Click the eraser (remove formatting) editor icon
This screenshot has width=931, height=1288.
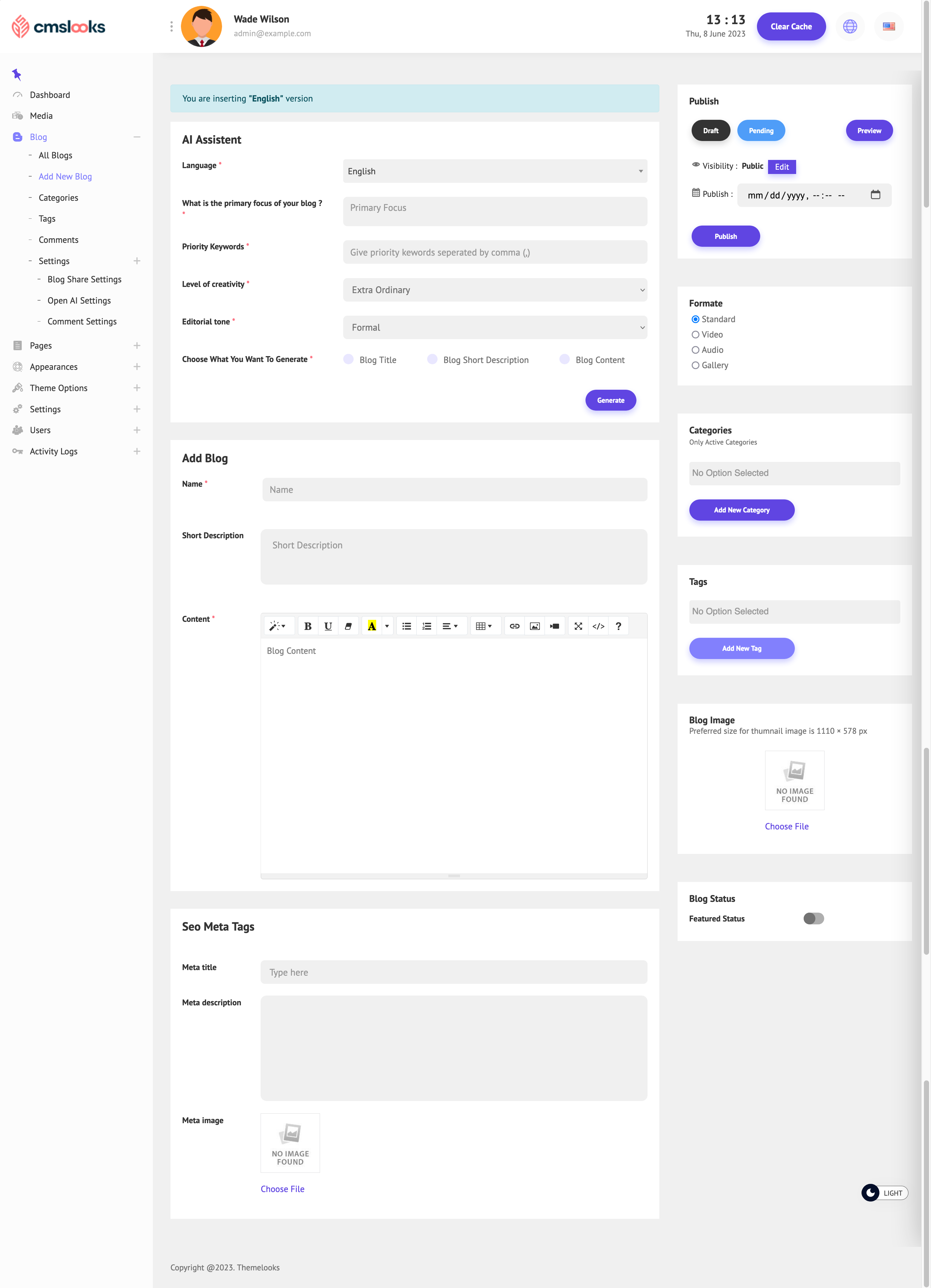point(348,625)
